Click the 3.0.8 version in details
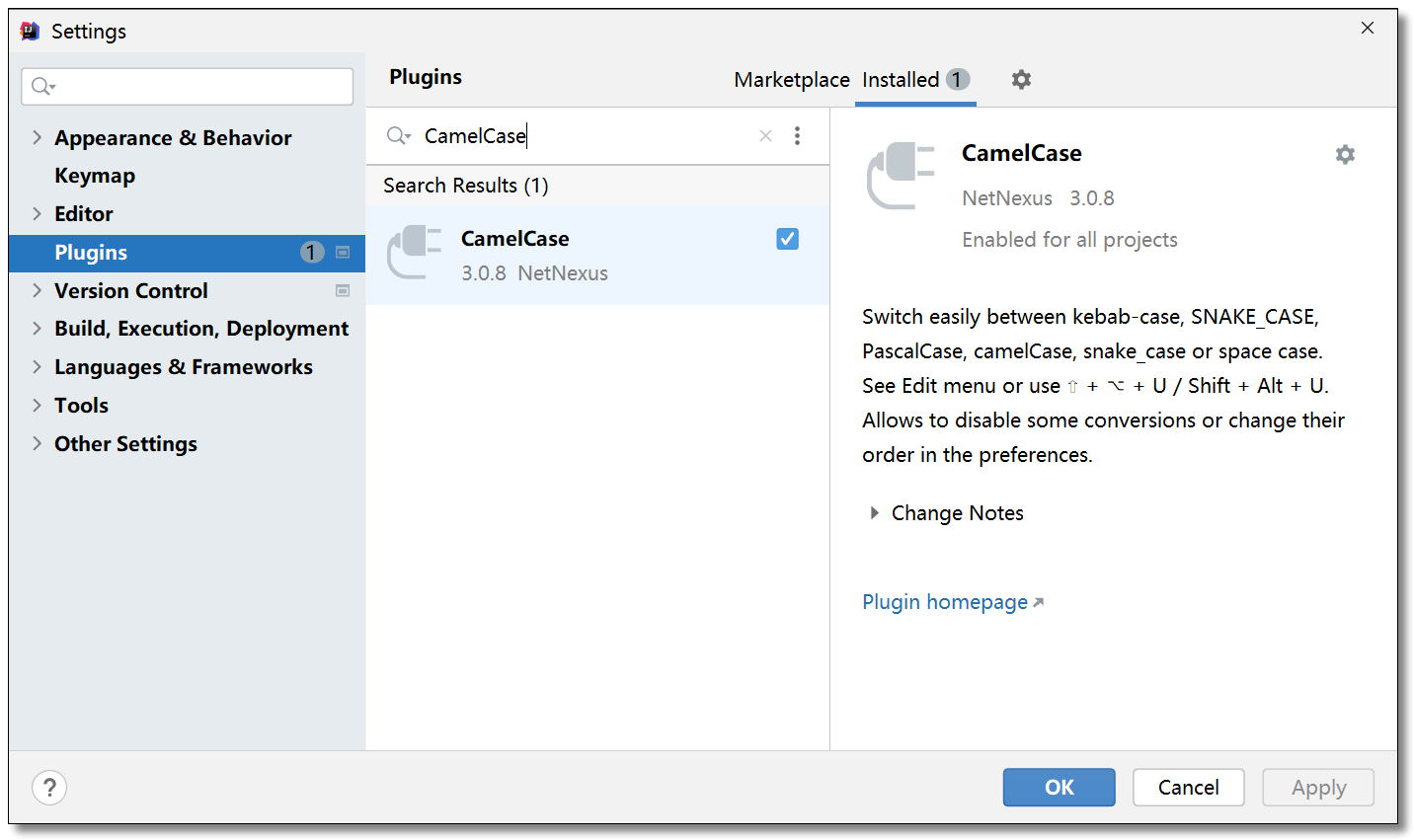This screenshot has height=840, width=1414. click(1092, 198)
